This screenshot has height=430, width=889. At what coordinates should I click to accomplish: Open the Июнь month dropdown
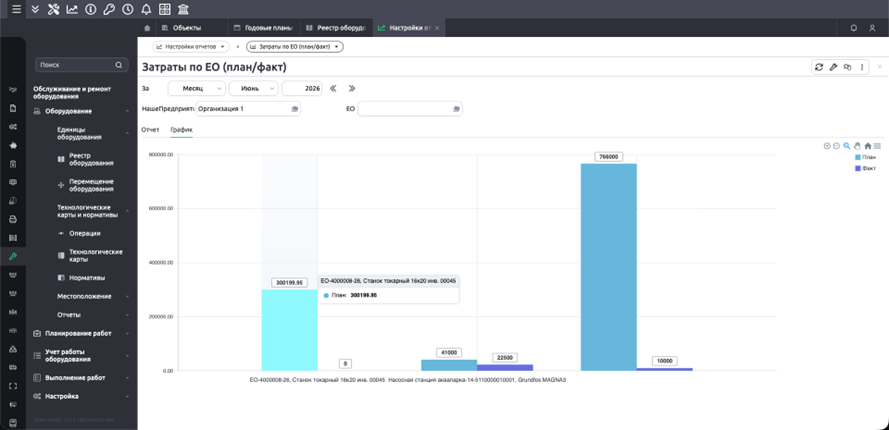coord(253,88)
